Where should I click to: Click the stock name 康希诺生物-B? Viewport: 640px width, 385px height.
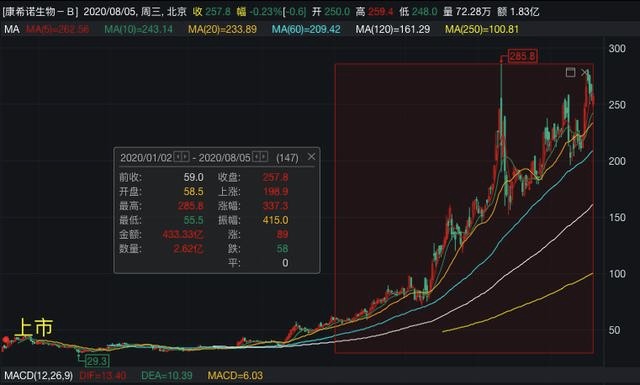40,11
